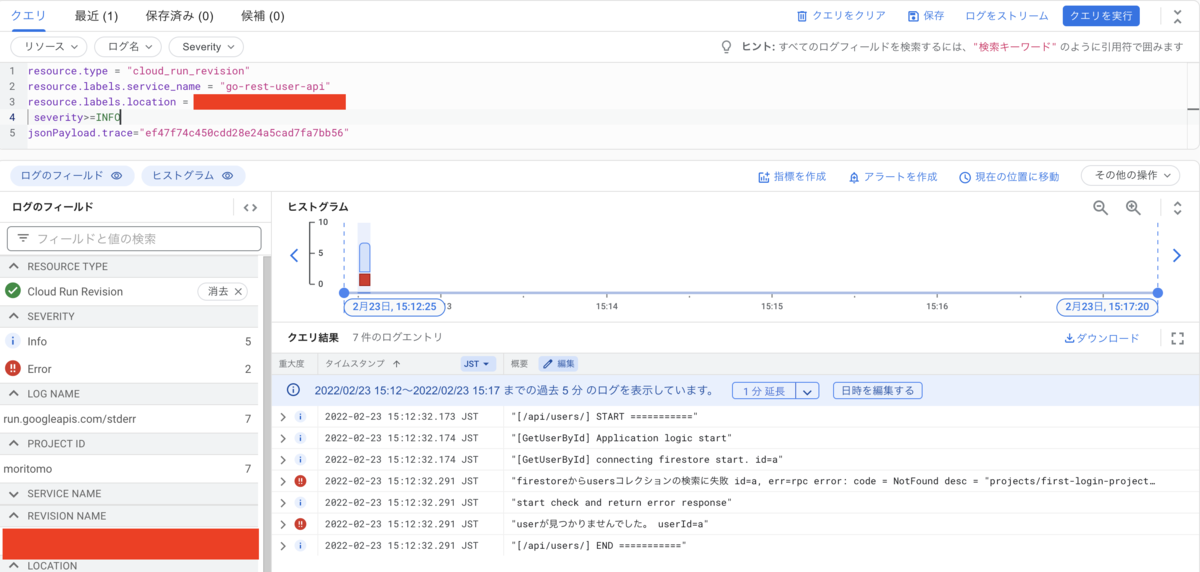Click the hint lightbulb icon

[728, 47]
